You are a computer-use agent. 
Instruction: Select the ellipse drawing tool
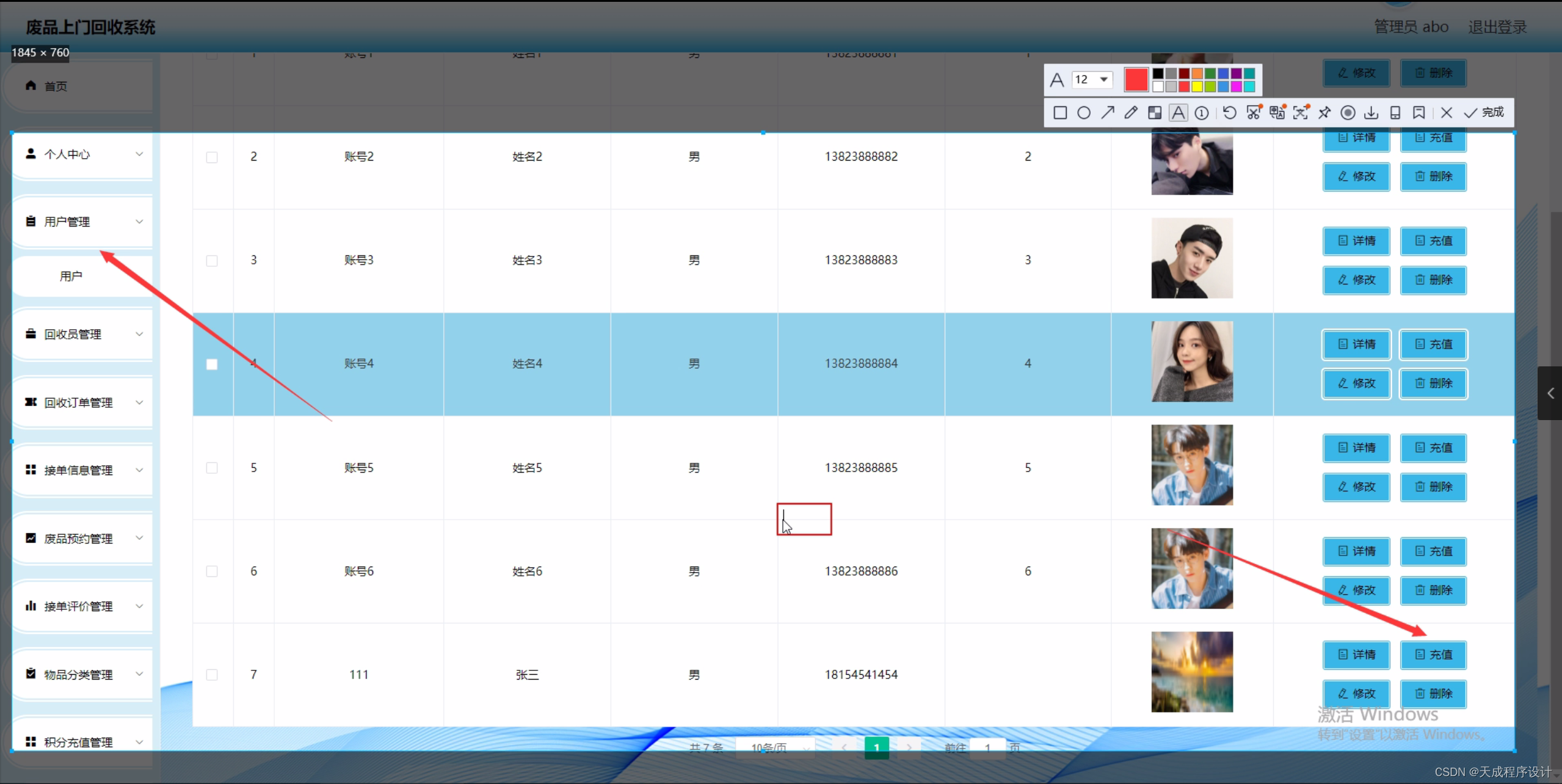(x=1084, y=113)
